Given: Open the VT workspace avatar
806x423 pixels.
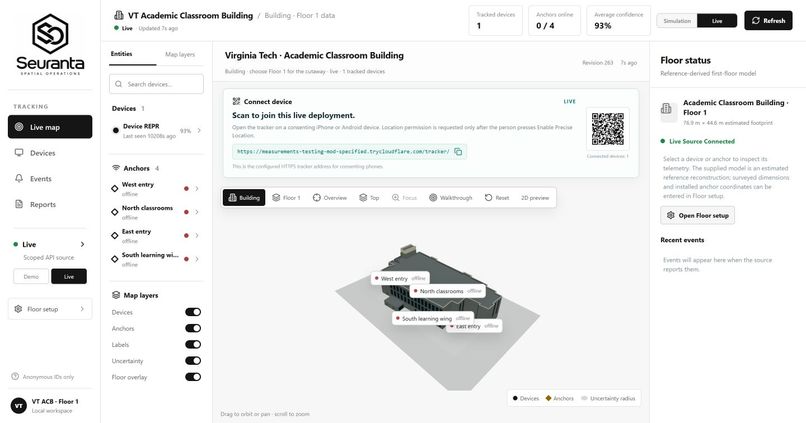Looking at the screenshot, I should 19,406.
